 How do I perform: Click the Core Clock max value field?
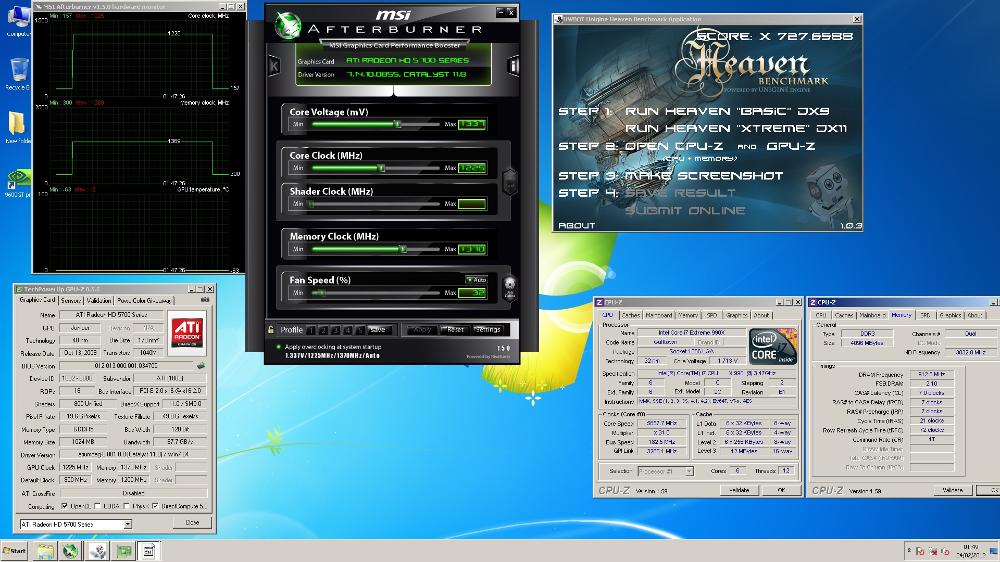click(472, 168)
